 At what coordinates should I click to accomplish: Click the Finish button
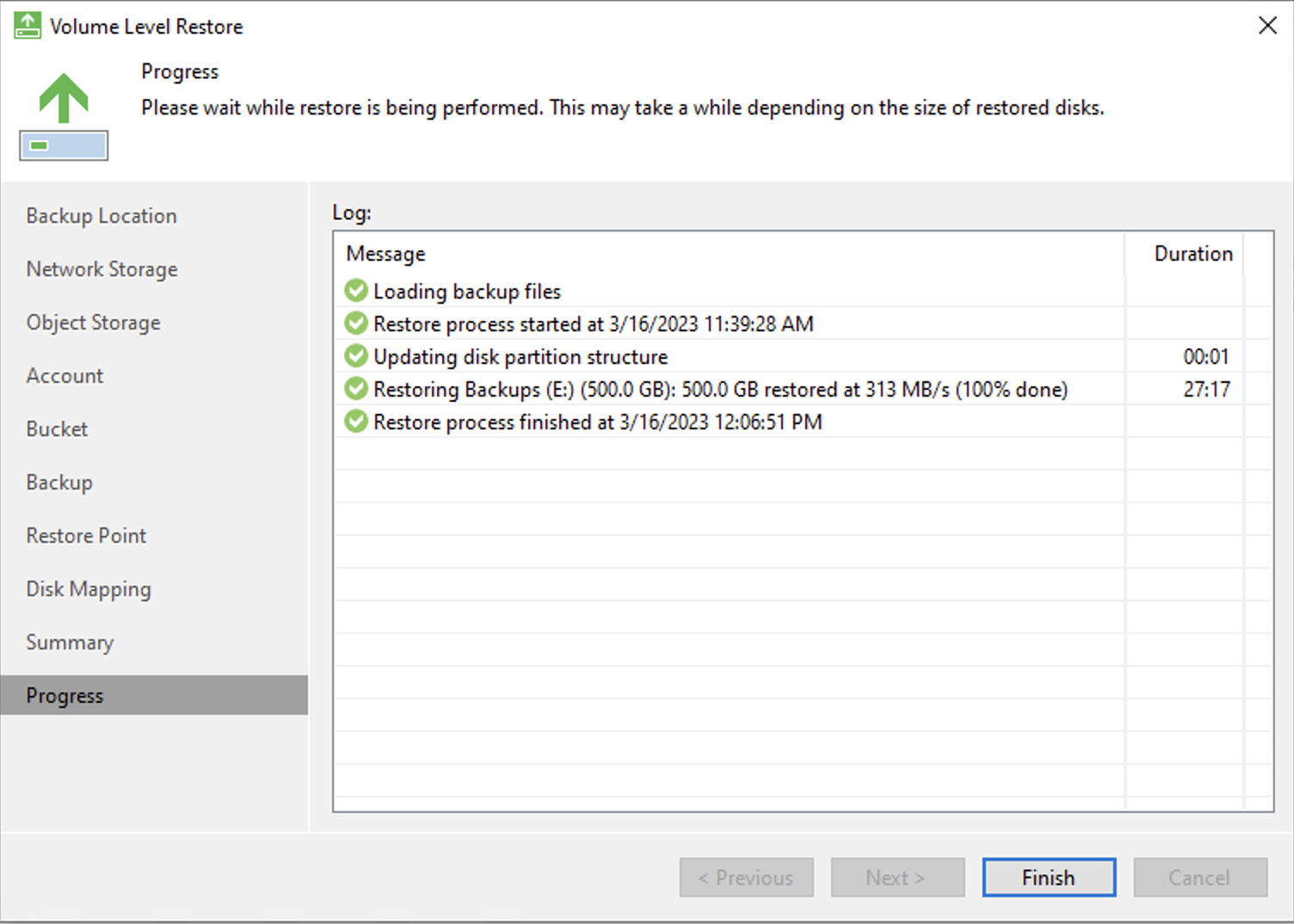1049,878
